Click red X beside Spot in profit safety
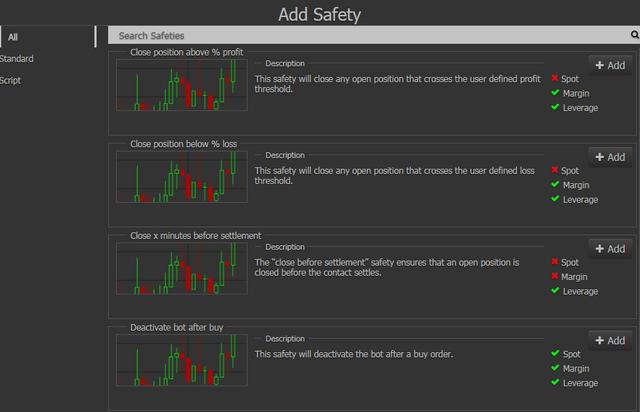The height and width of the screenshot is (412, 640). 555,78
